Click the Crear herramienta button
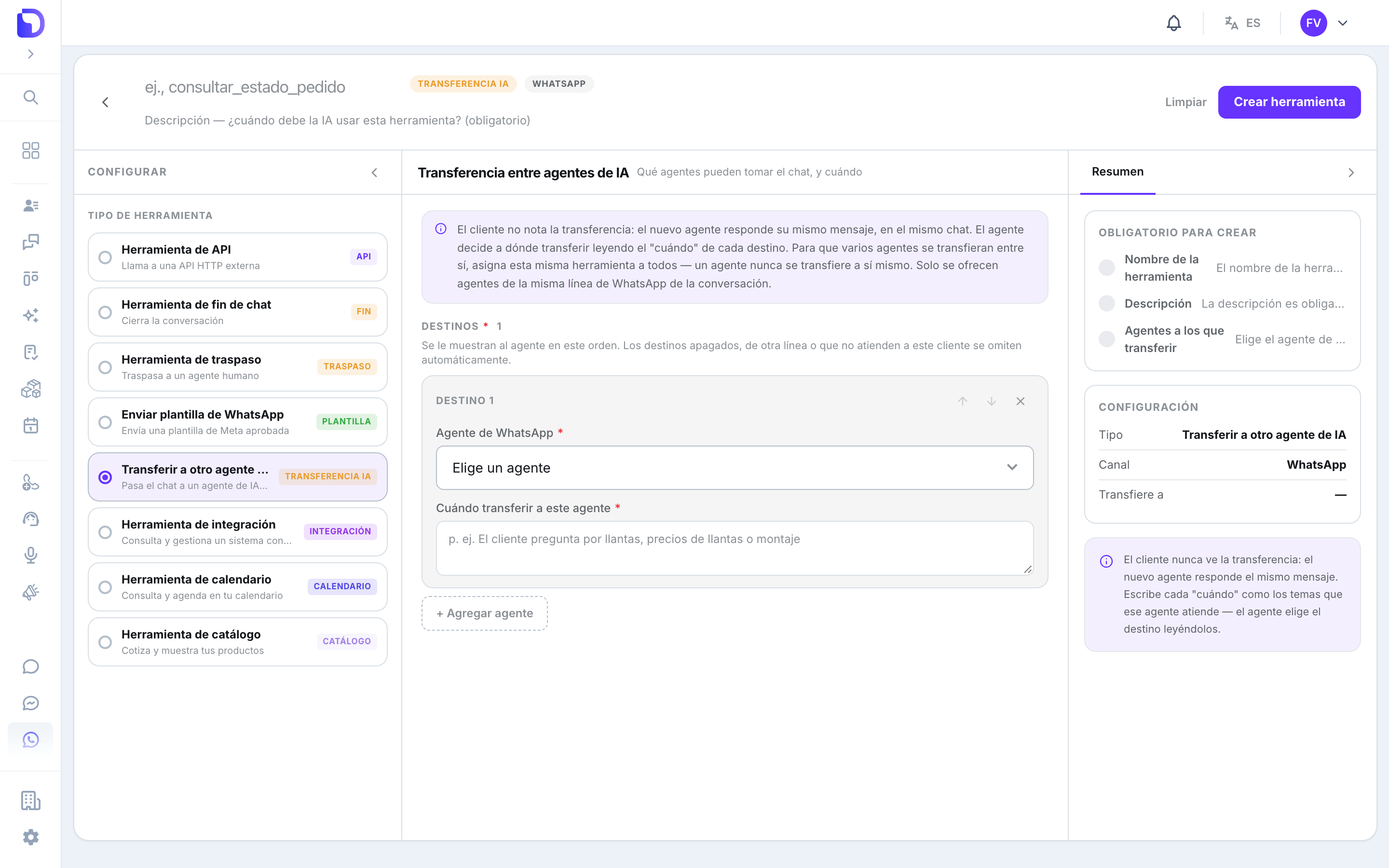Viewport: 1389px width, 868px height. (1289, 102)
